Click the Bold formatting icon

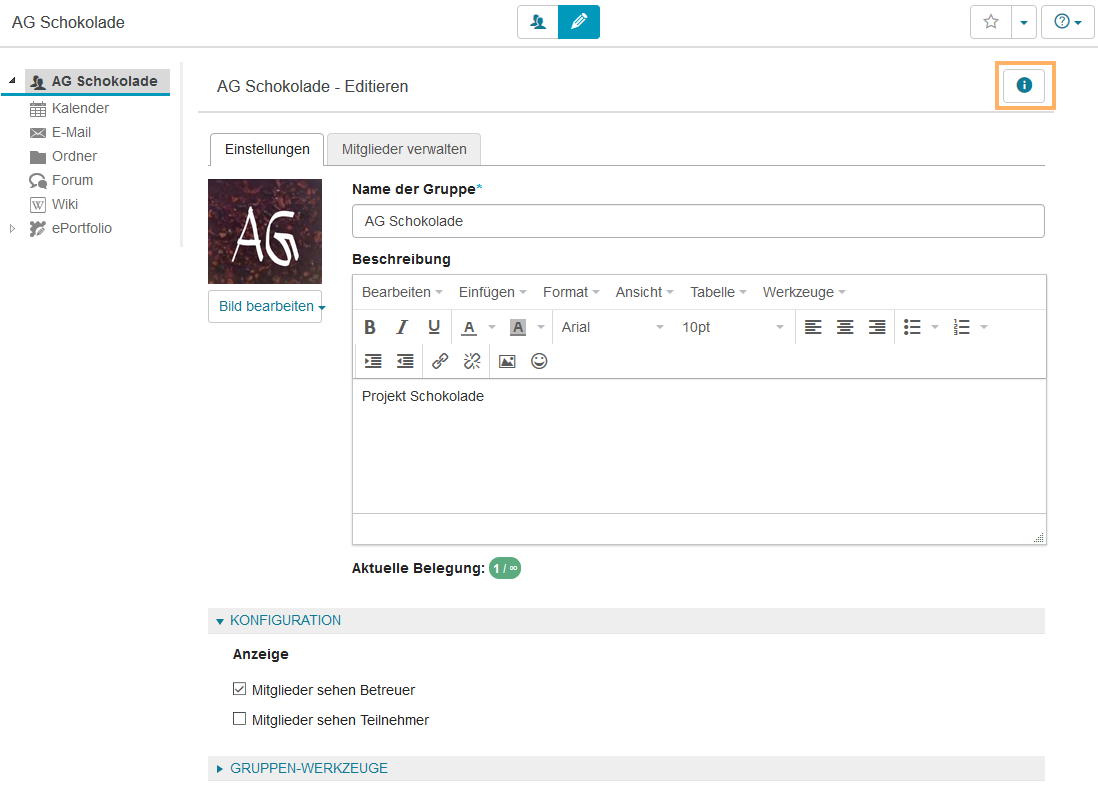(370, 327)
